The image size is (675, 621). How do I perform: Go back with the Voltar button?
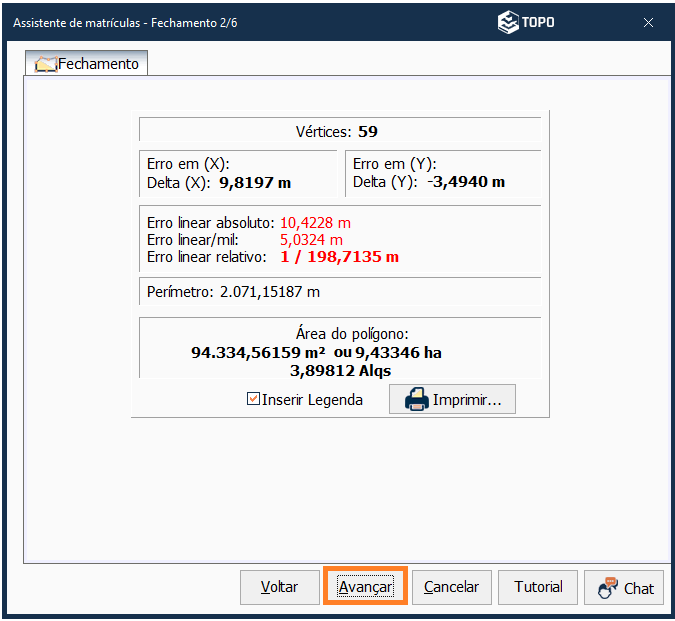point(279,587)
